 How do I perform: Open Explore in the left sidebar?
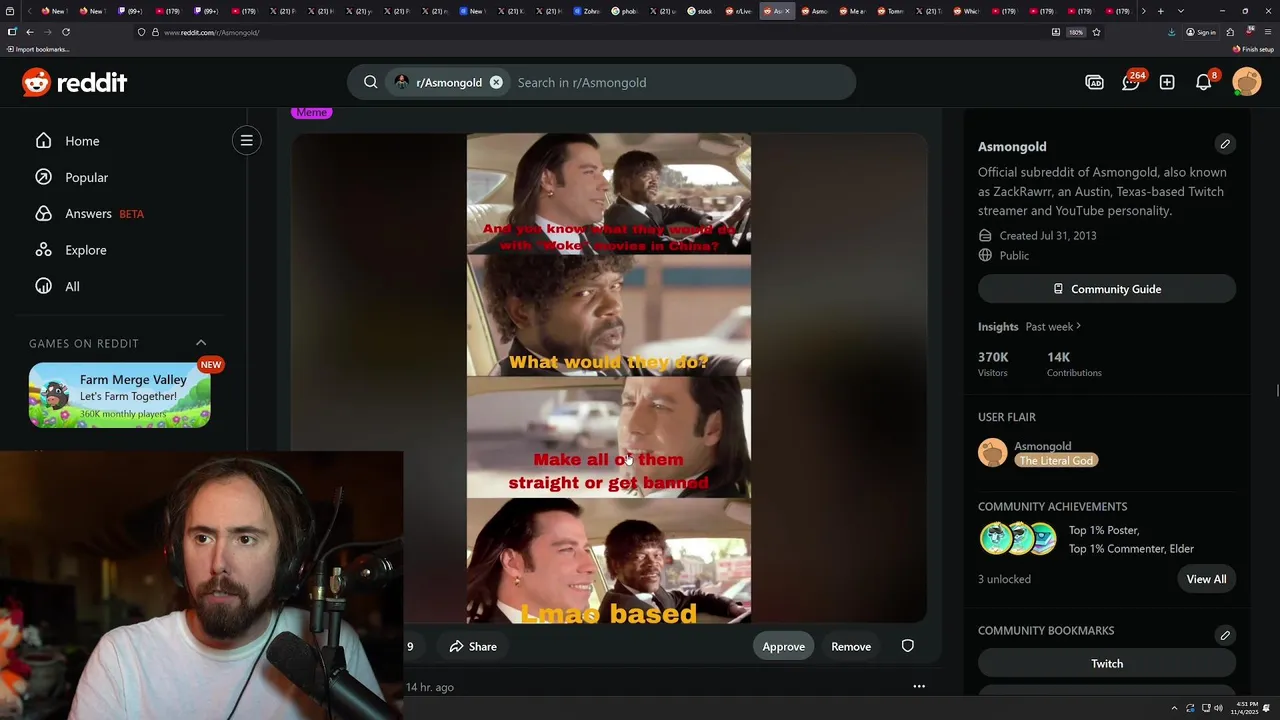coord(71,250)
